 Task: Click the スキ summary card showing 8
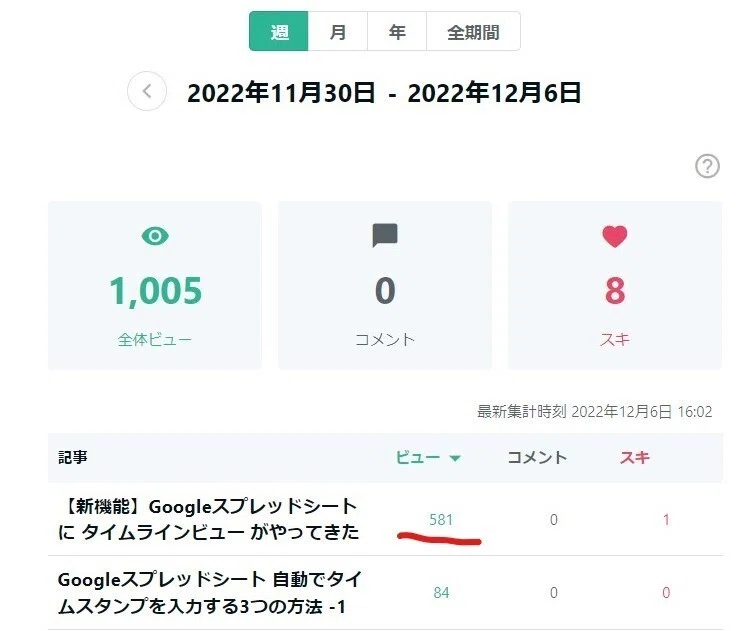tap(615, 285)
